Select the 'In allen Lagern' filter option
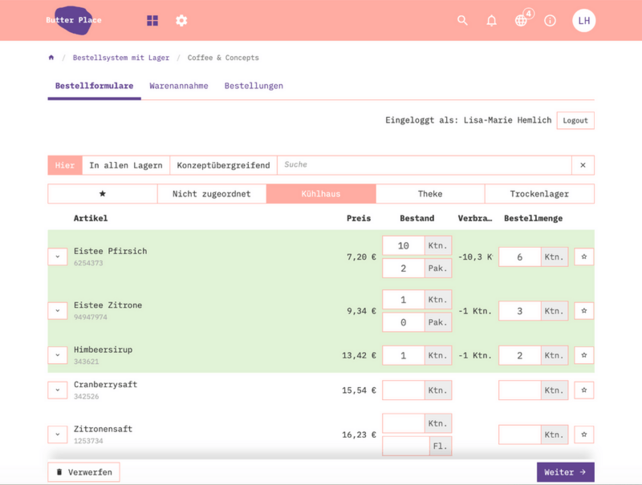 click(126, 165)
